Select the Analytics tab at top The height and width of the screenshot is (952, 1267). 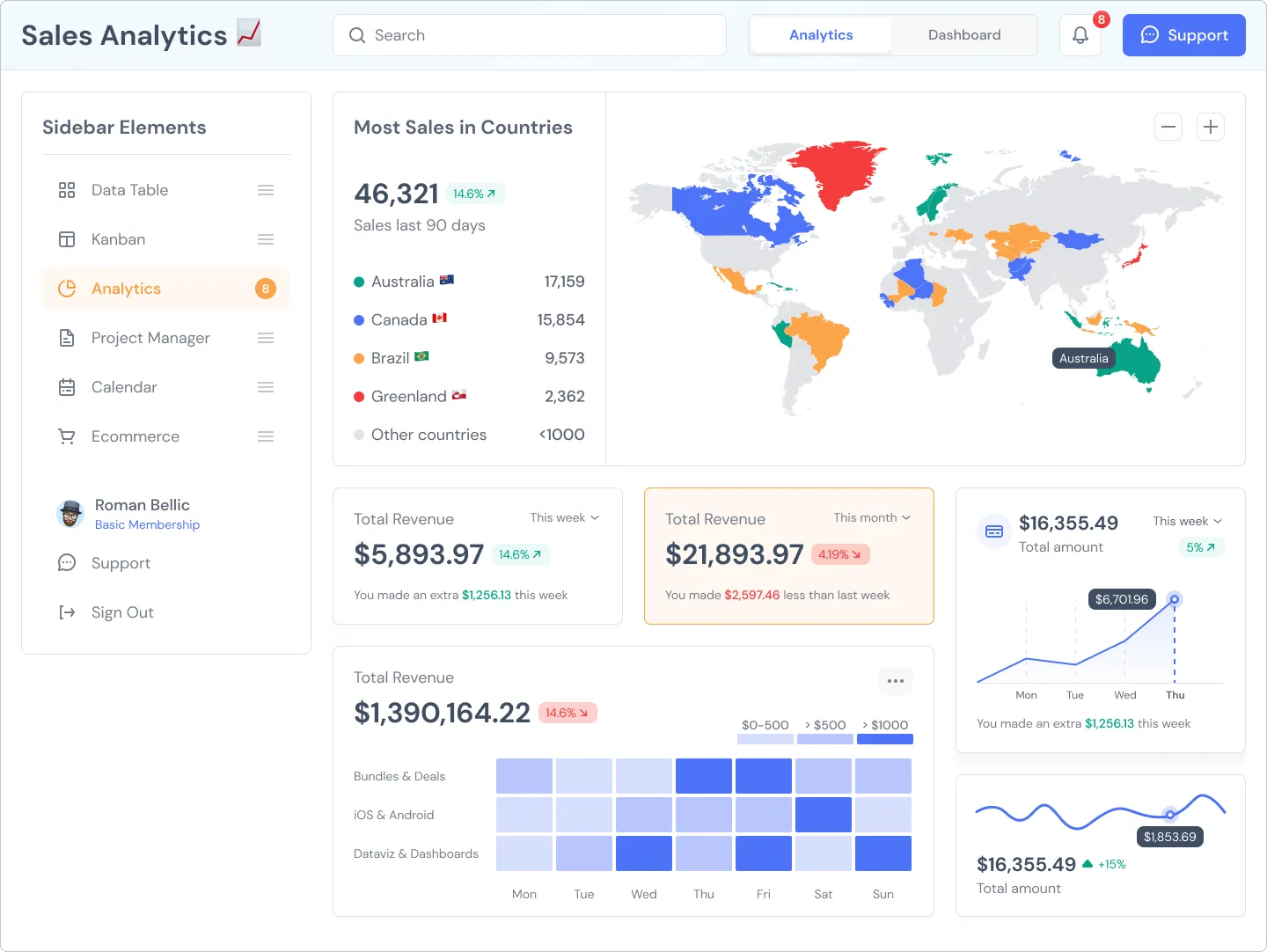[x=819, y=34]
